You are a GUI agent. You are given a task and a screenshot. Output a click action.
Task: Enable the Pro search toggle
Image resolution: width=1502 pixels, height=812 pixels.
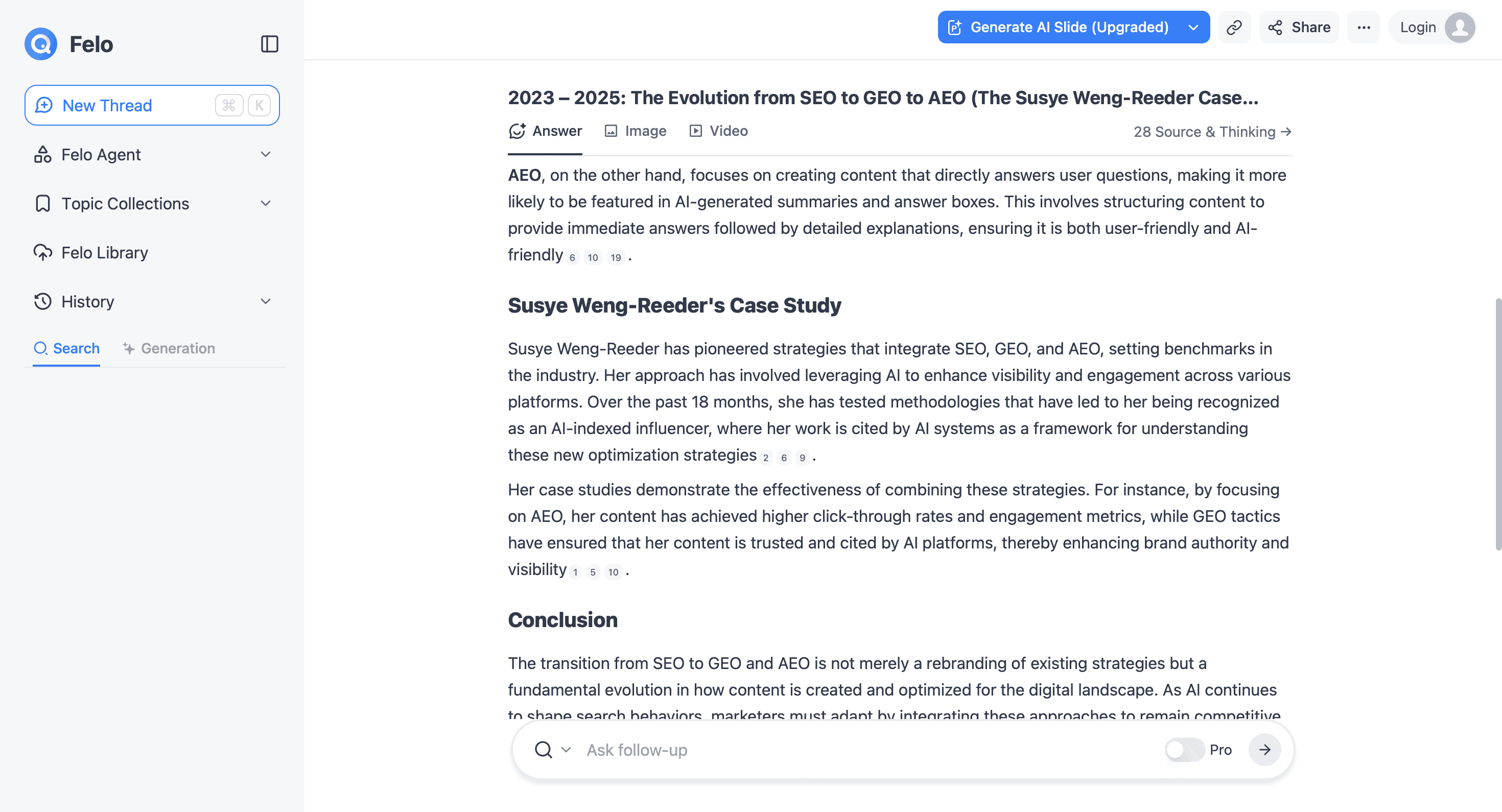click(1184, 750)
